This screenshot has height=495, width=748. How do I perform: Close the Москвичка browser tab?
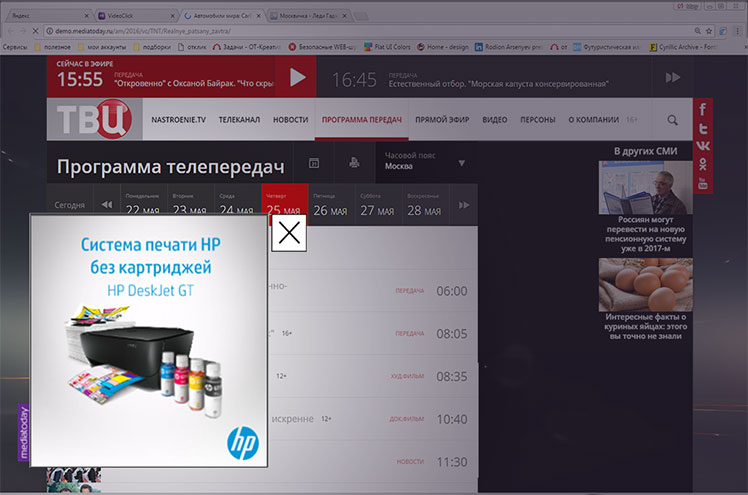pyautogui.click(x=344, y=16)
